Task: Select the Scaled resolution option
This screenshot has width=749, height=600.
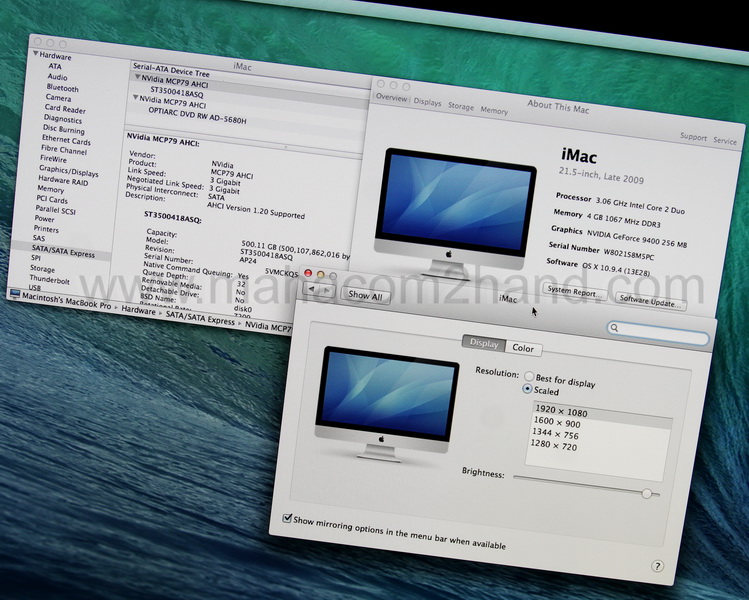Action: click(527, 389)
